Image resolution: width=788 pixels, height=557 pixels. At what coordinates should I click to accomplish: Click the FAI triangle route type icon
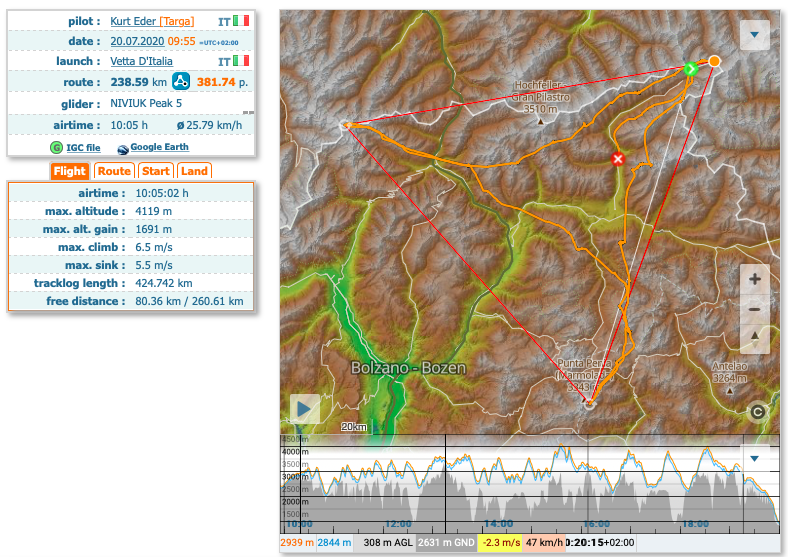[x=182, y=81]
